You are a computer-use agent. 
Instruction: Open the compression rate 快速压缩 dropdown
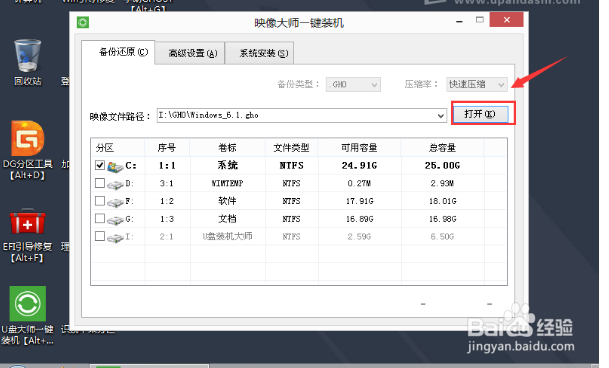coord(477,84)
